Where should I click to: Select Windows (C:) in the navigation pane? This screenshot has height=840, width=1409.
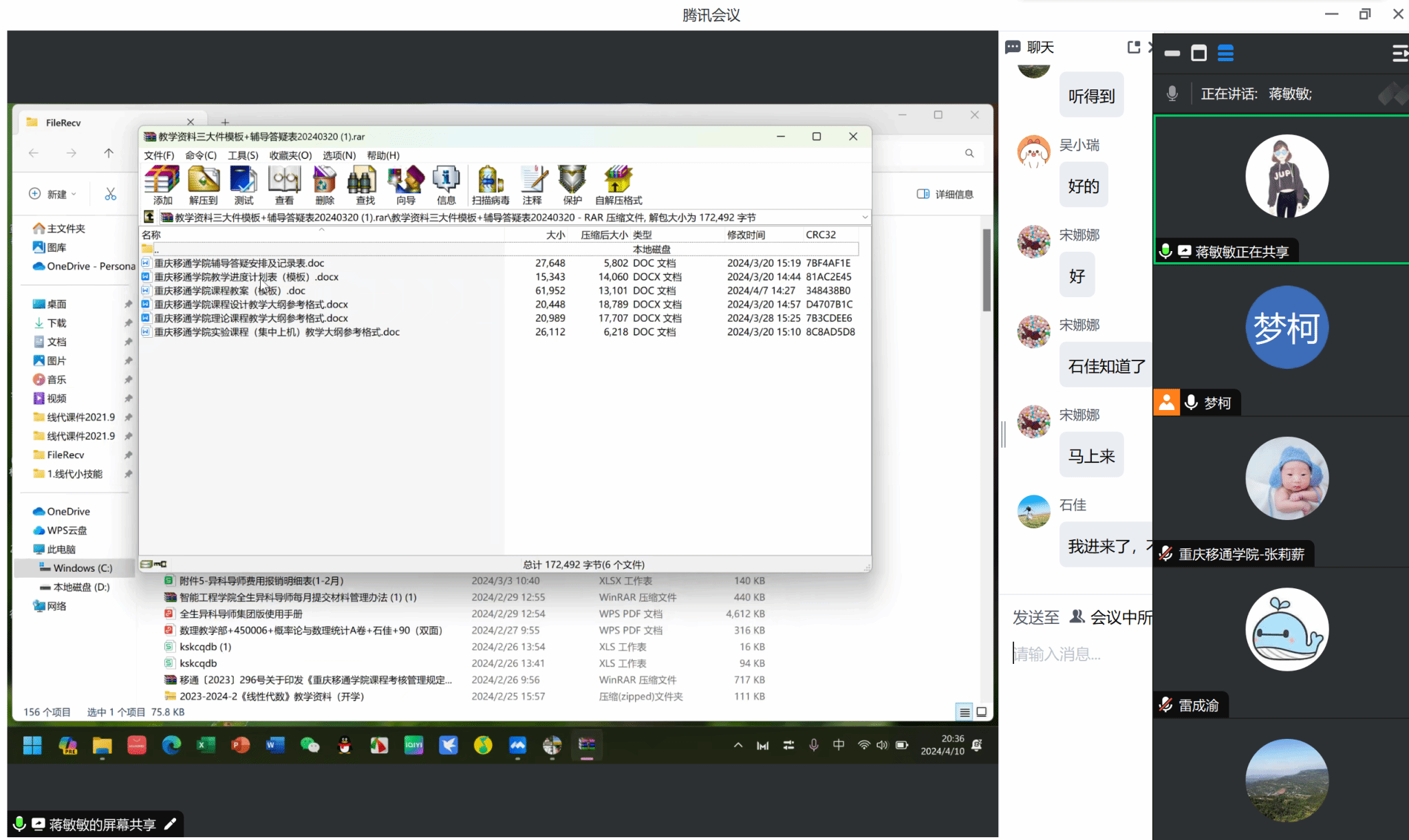coord(82,568)
